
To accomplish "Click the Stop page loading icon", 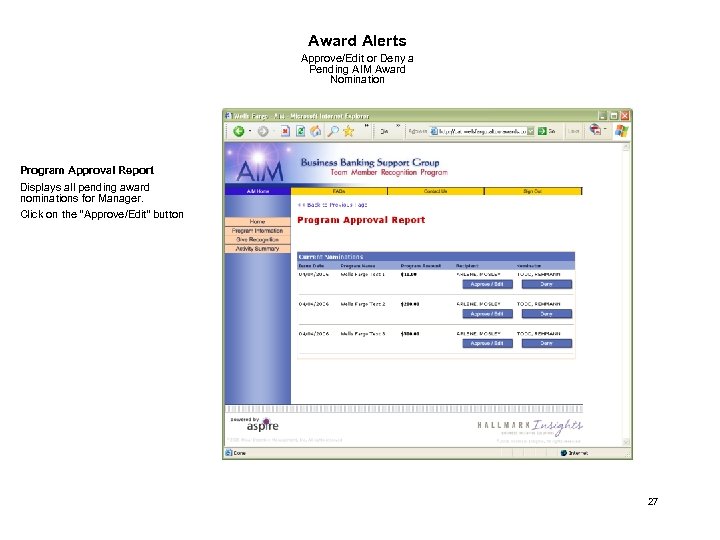I will (x=285, y=131).
